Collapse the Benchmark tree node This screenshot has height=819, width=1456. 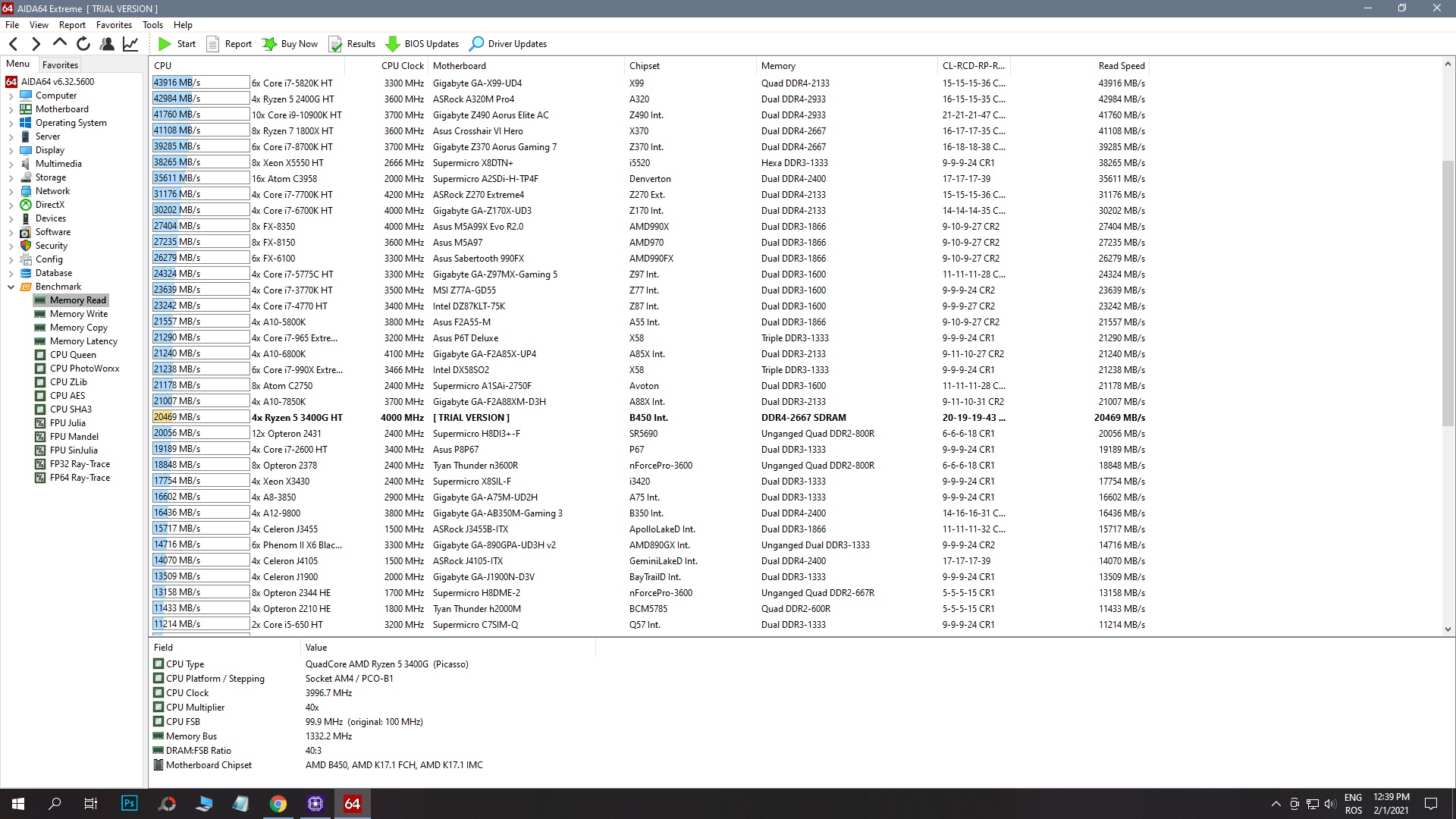tap(11, 287)
